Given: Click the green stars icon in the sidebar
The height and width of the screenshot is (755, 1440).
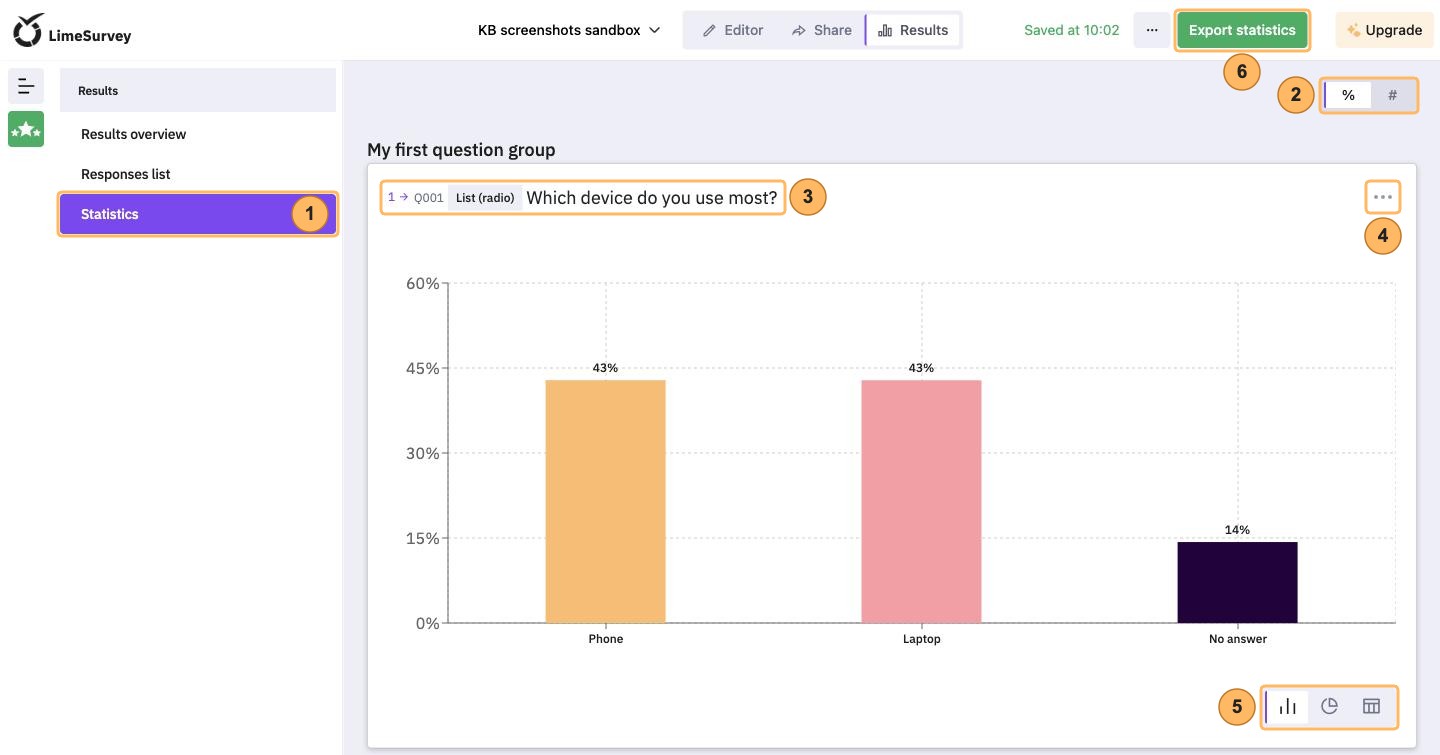Looking at the screenshot, I should click(26, 129).
